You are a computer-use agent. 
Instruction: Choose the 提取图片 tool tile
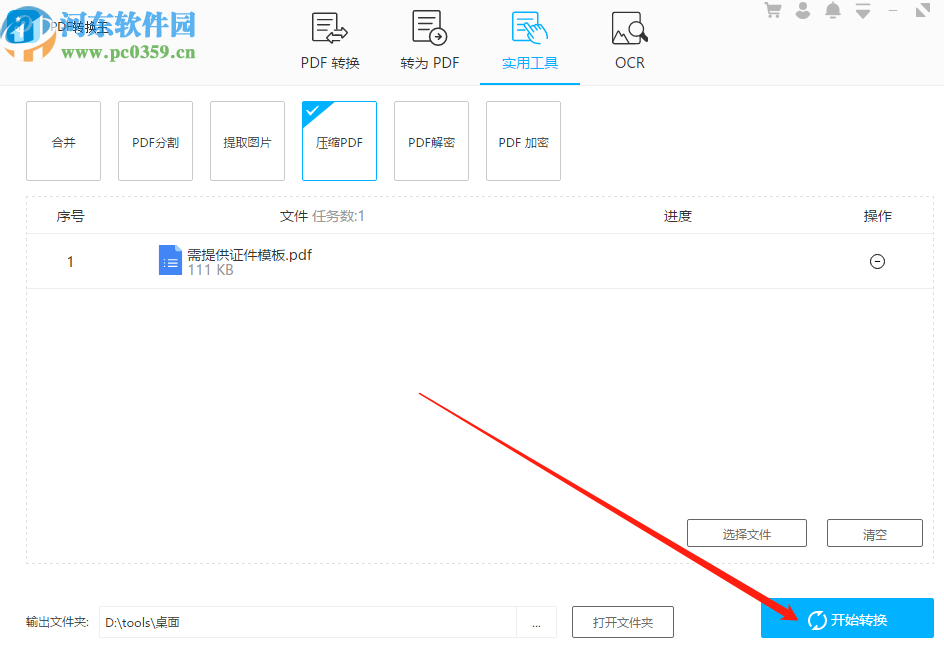point(247,141)
